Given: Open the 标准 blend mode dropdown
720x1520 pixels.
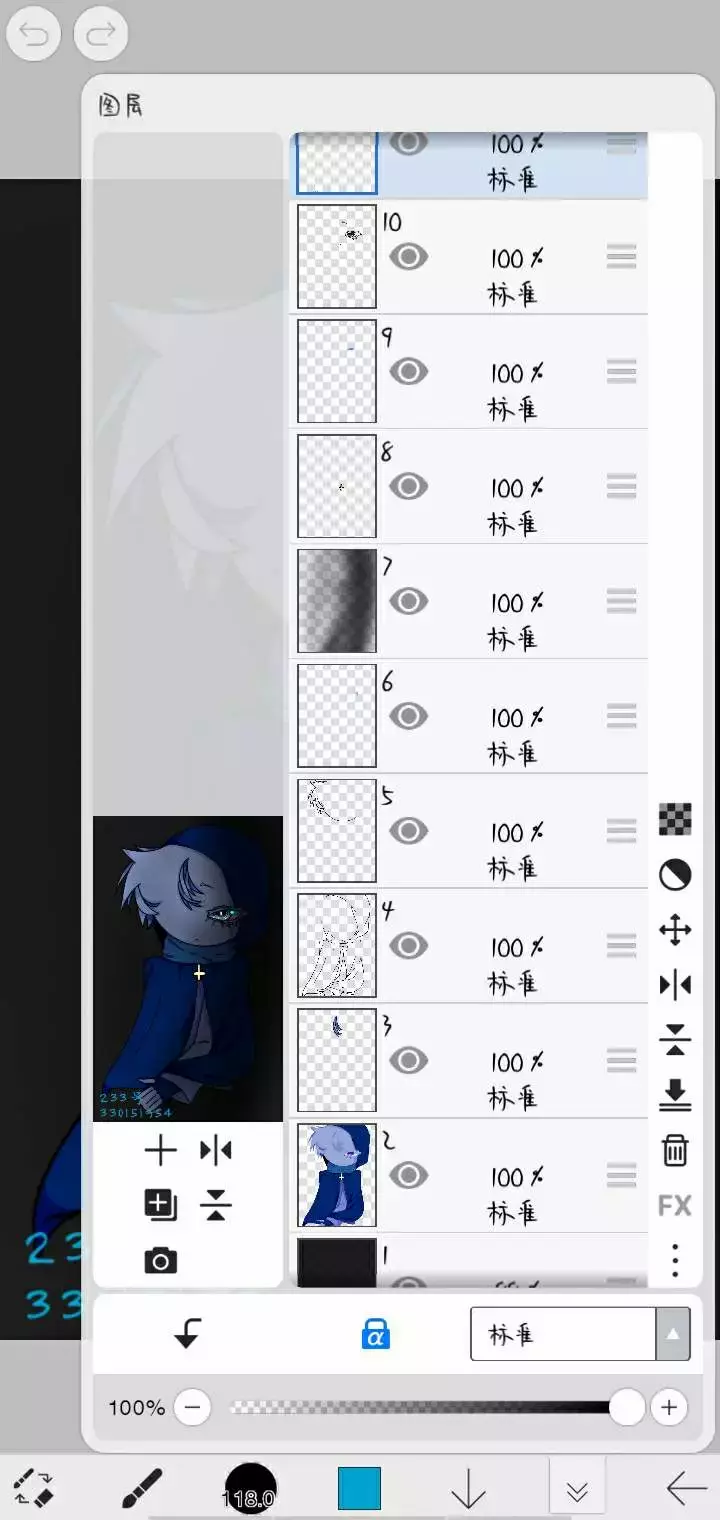Looking at the screenshot, I should click(x=580, y=1334).
